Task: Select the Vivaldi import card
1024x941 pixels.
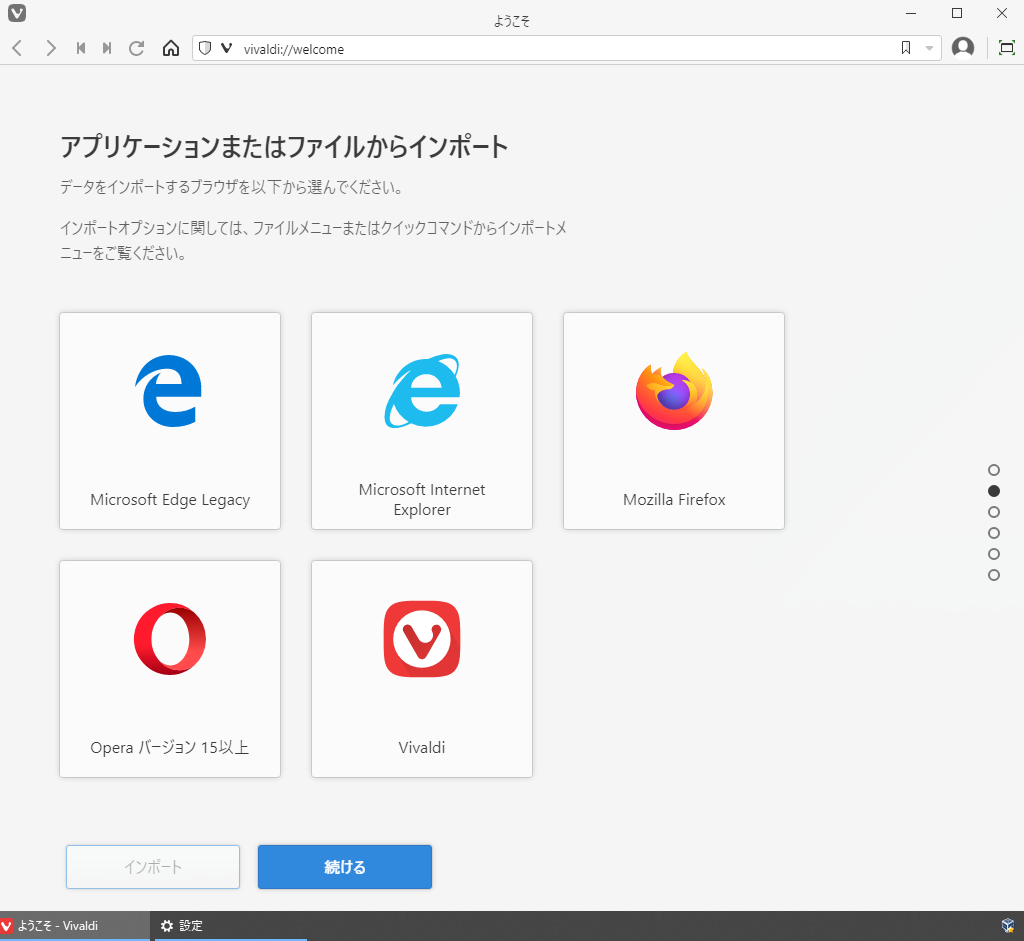Action: (422, 669)
